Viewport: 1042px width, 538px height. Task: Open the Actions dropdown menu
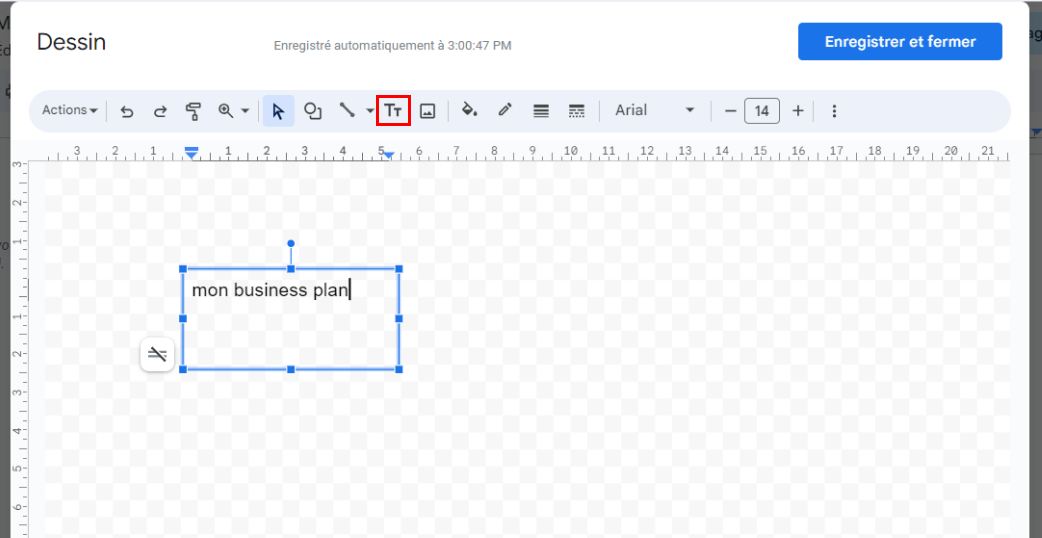coord(70,110)
